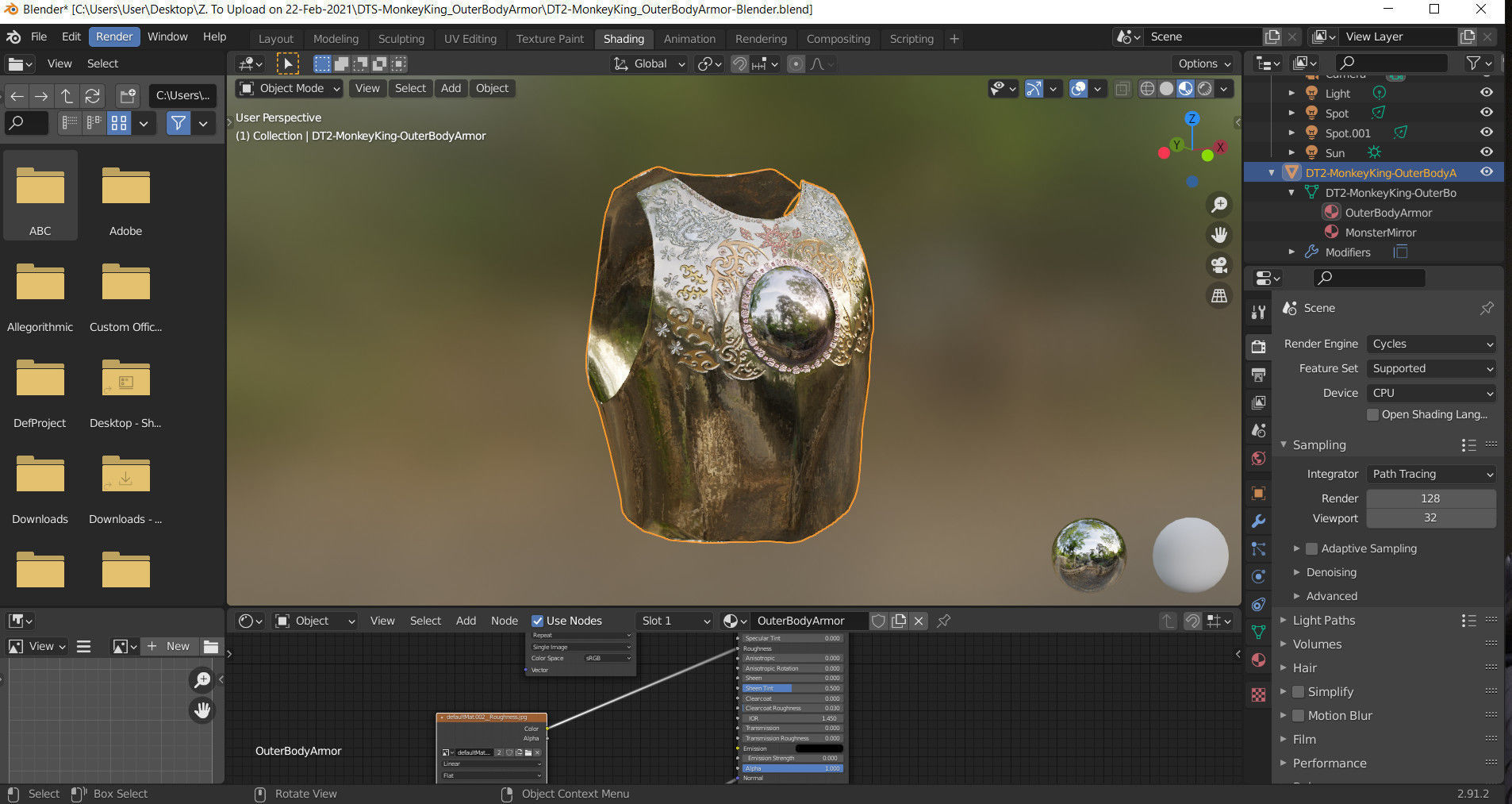
Task: Adjust the Sheen Tint slider in node
Action: 792,688
